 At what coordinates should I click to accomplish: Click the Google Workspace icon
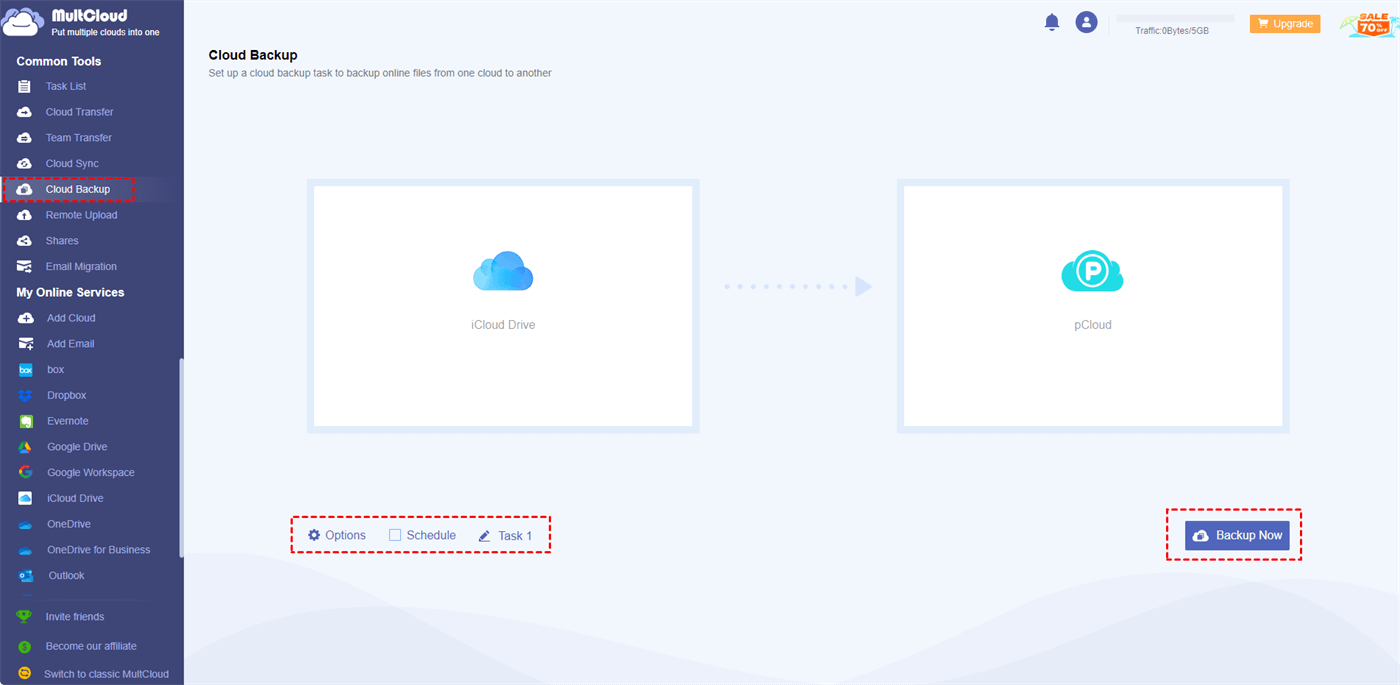pos(26,473)
